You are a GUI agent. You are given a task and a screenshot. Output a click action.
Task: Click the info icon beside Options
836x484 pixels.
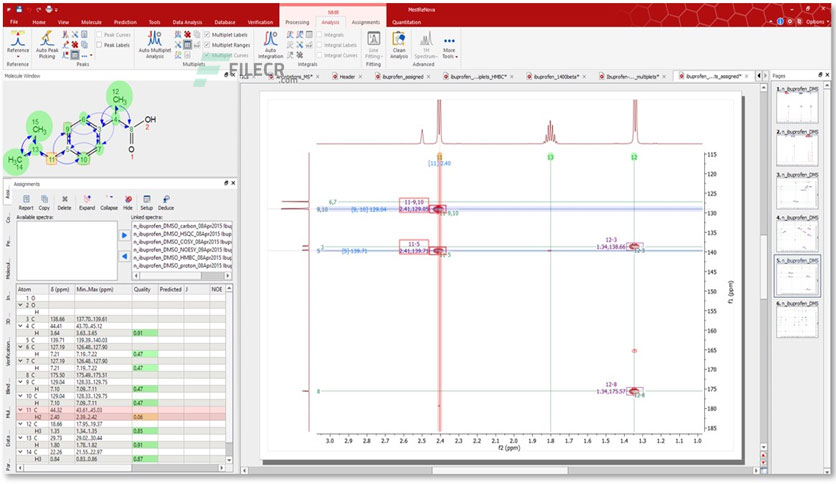pos(780,21)
